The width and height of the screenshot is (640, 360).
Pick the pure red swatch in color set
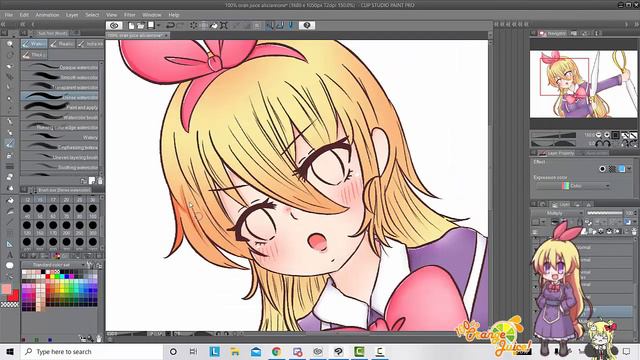[x=48, y=276]
